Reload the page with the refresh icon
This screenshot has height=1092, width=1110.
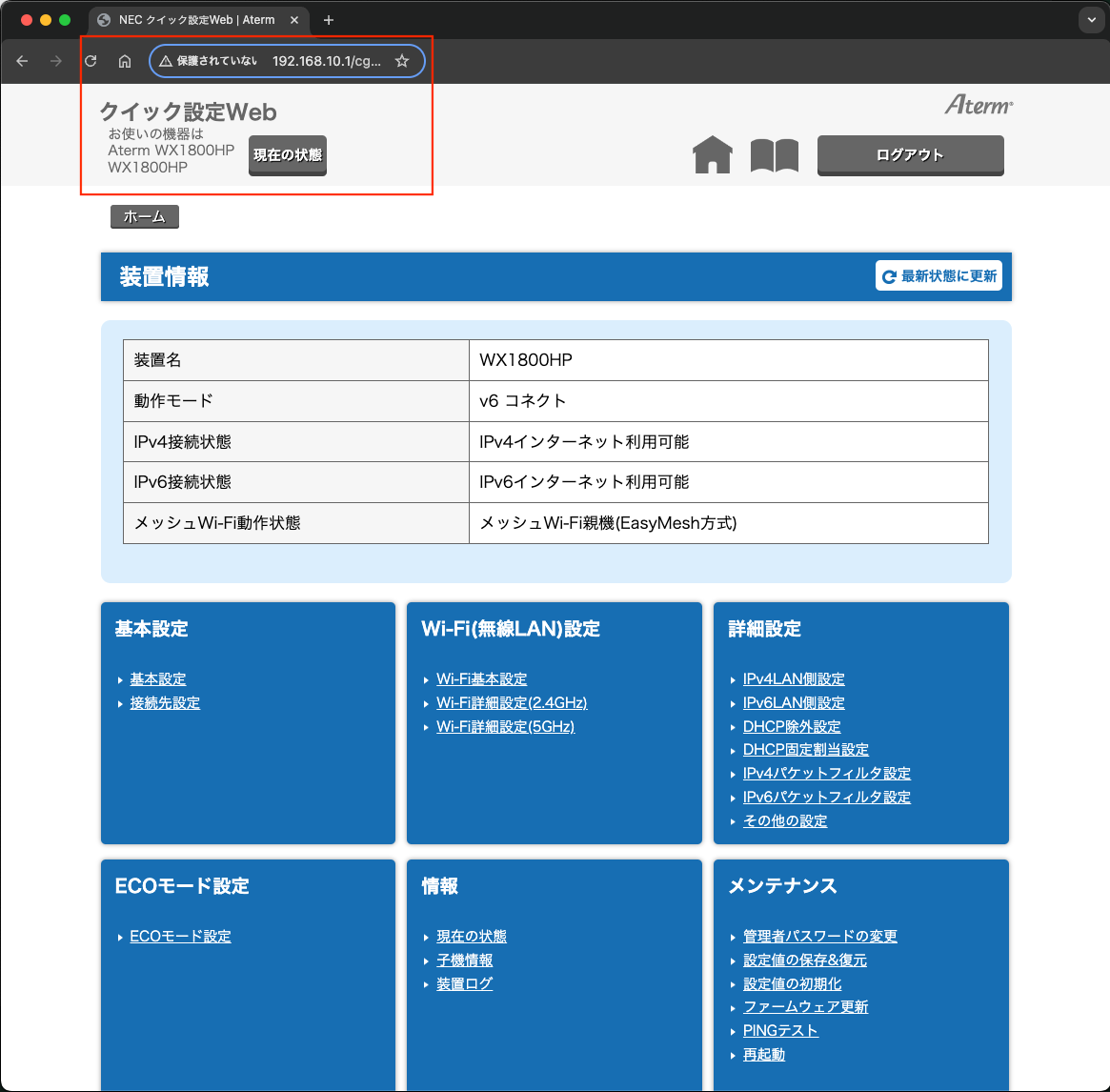91,61
